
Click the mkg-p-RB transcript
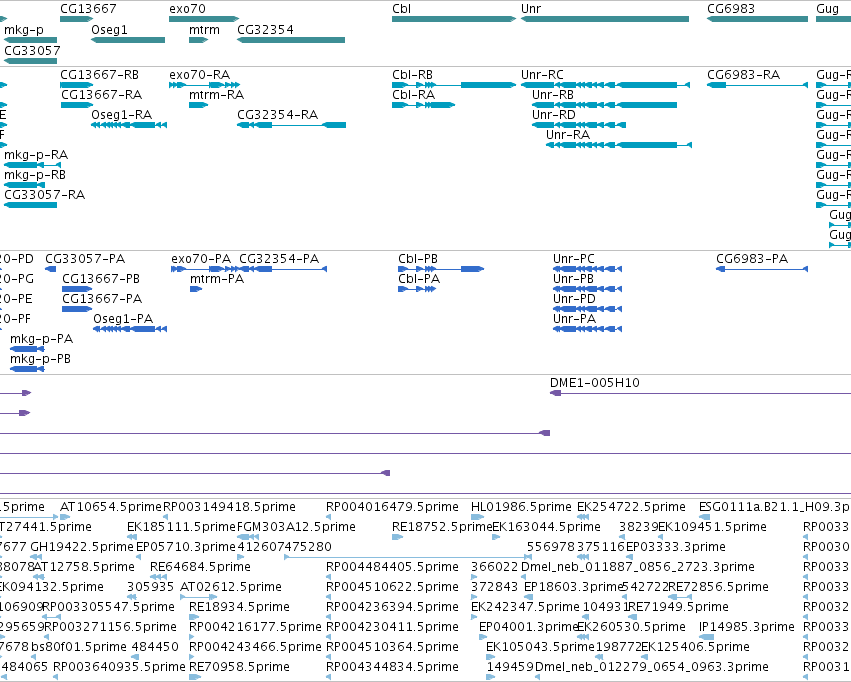point(24,185)
